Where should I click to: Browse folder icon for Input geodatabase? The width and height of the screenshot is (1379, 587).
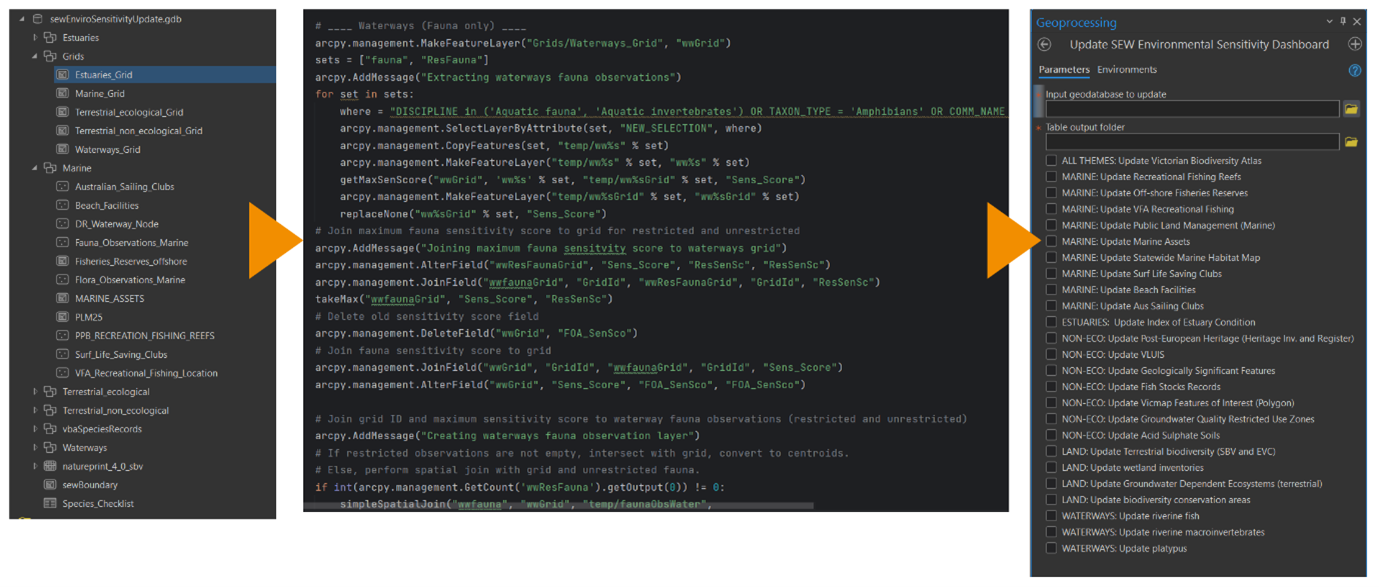click(1351, 109)
